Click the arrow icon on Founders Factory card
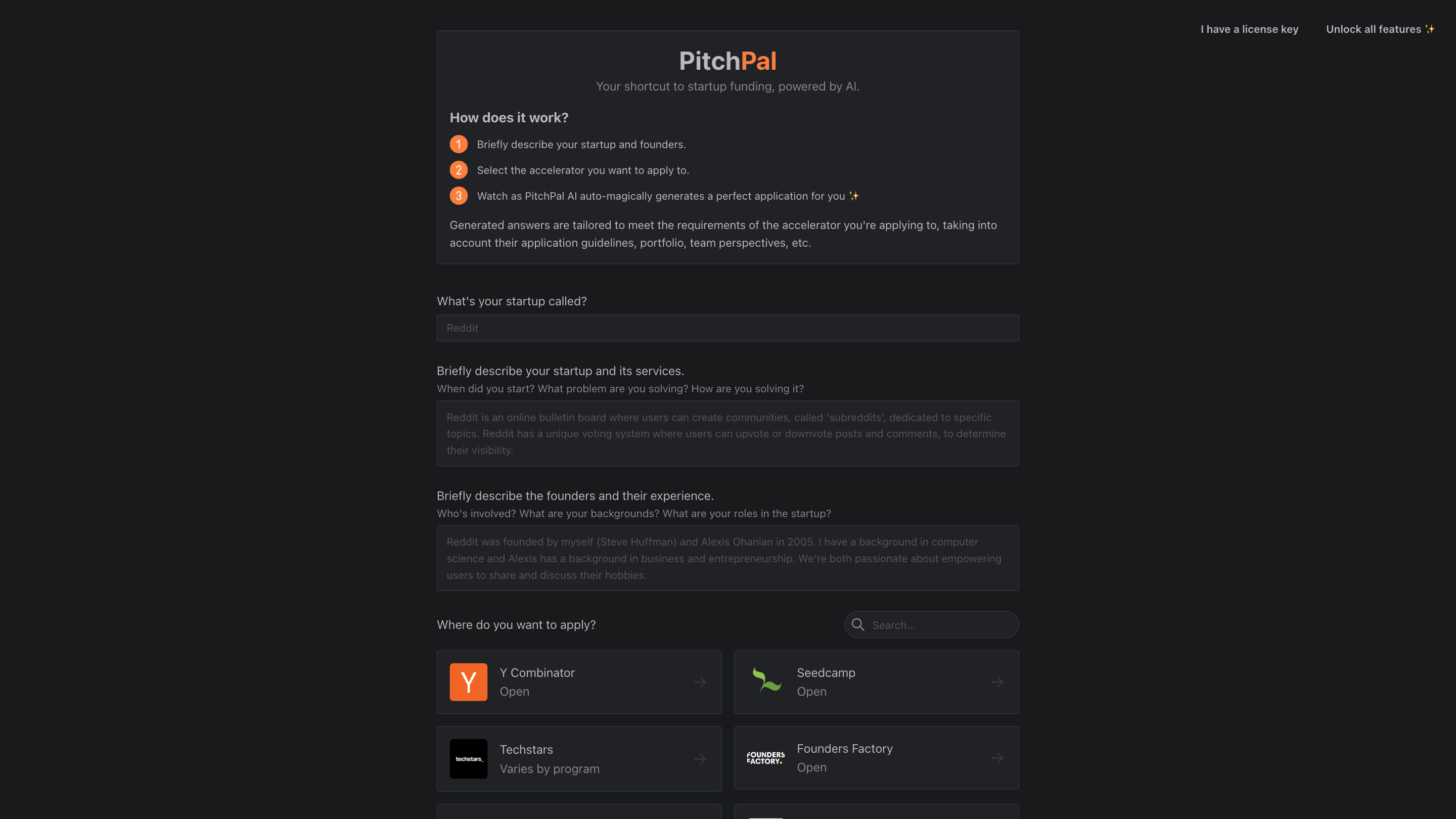The image size is (1456, 819). 996,757
